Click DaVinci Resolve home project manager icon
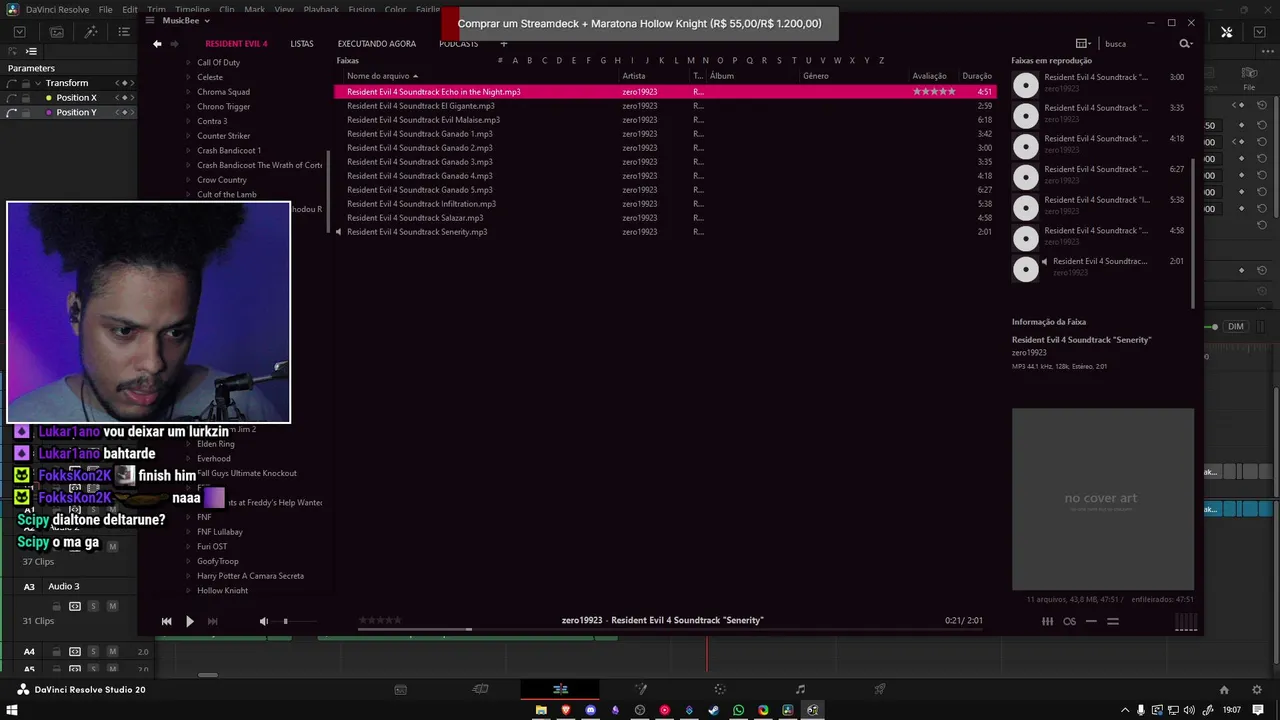 1224,689
